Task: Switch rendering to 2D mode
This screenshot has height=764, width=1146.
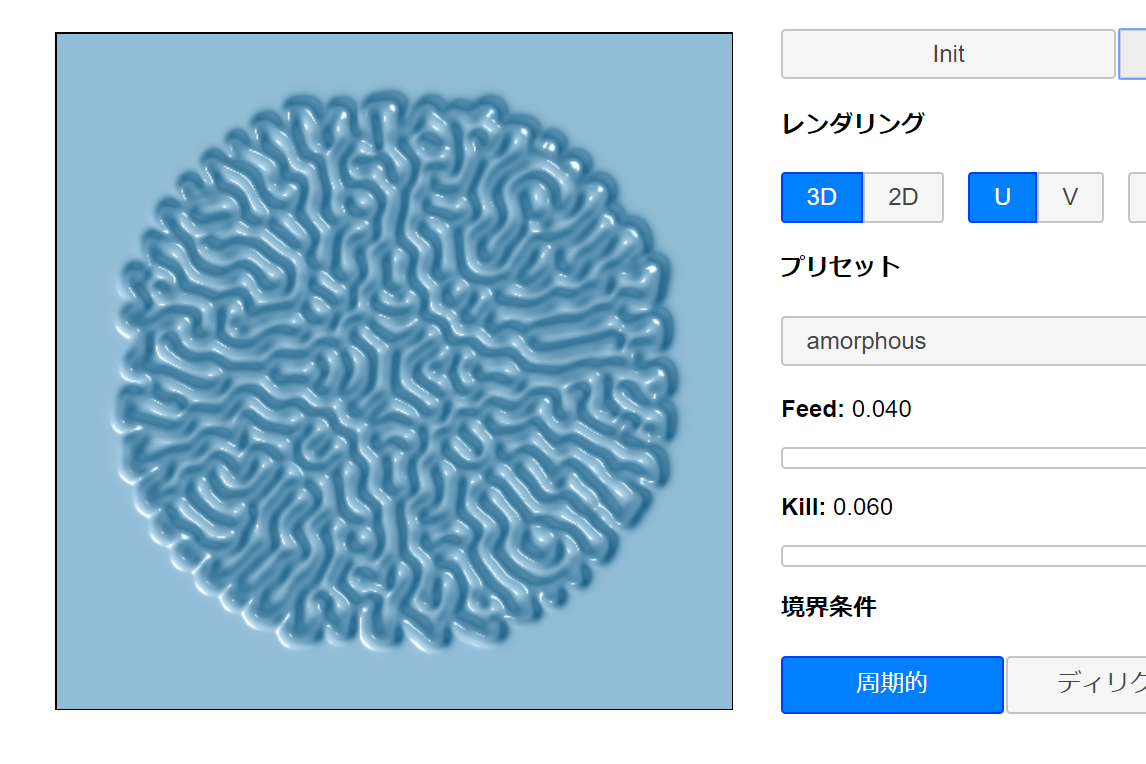Action: (x=903, y=197)
